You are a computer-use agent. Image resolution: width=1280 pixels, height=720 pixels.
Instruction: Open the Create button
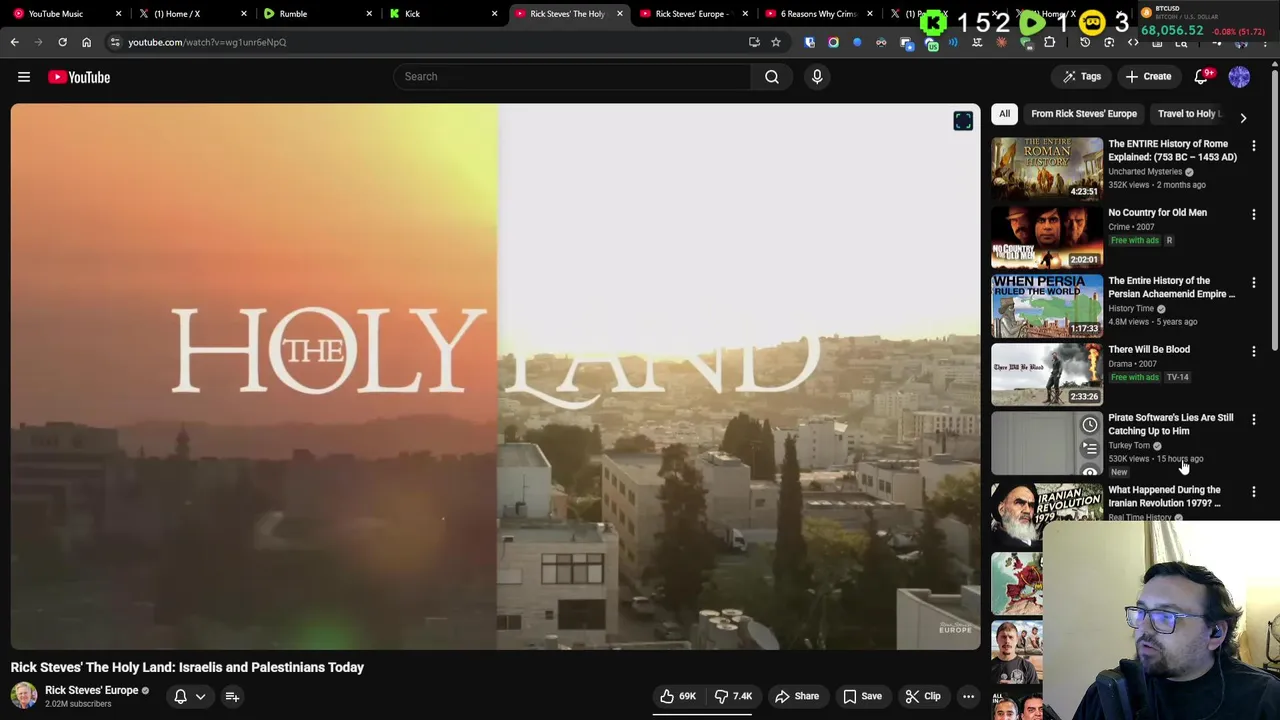coord(1148,77)
